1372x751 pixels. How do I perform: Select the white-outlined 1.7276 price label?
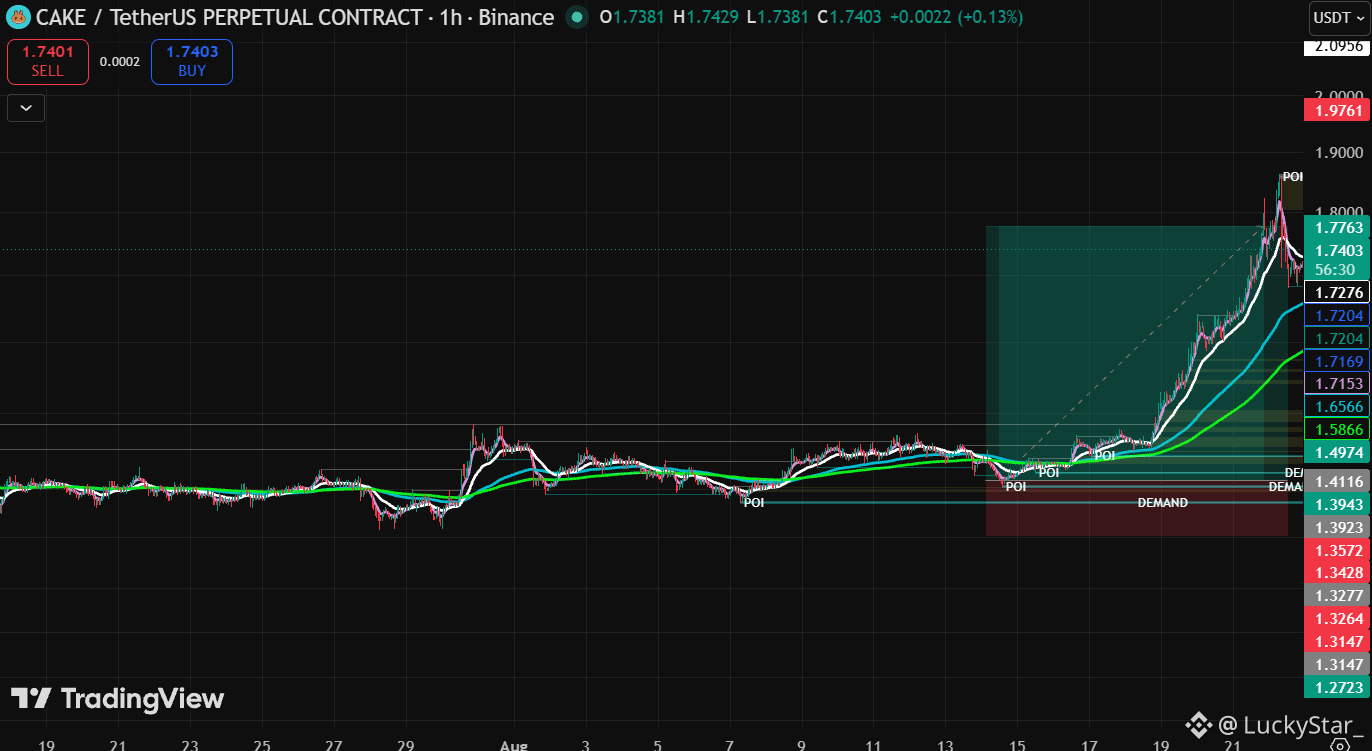click(1339, 293)
